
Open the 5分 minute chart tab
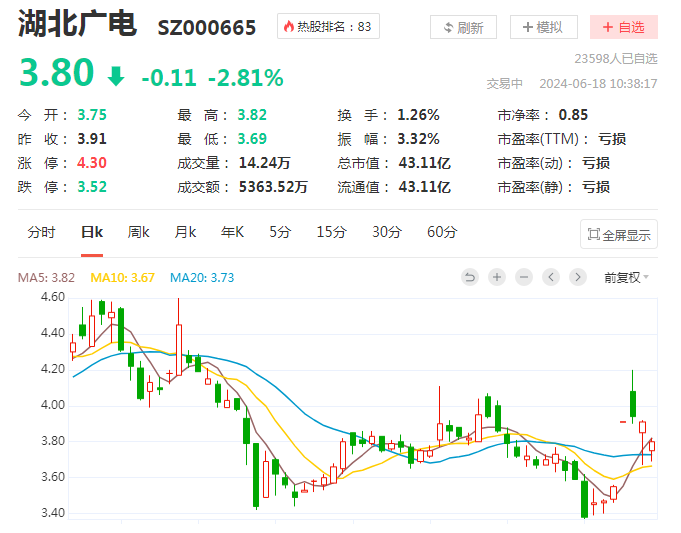[x=279, y=232]
